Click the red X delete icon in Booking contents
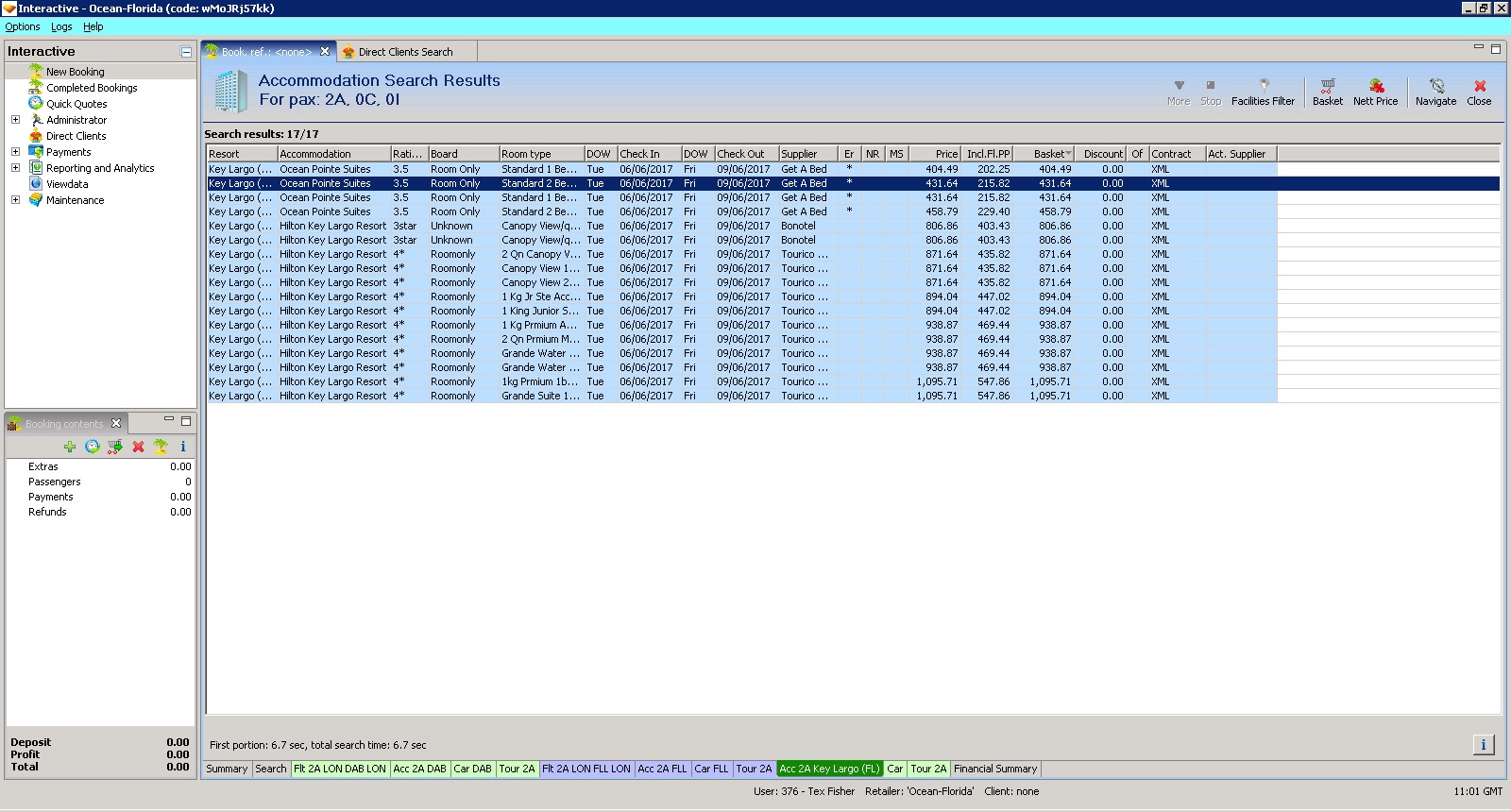Image resolution: width=1511 pixels, height=812 pixels. 138,447
